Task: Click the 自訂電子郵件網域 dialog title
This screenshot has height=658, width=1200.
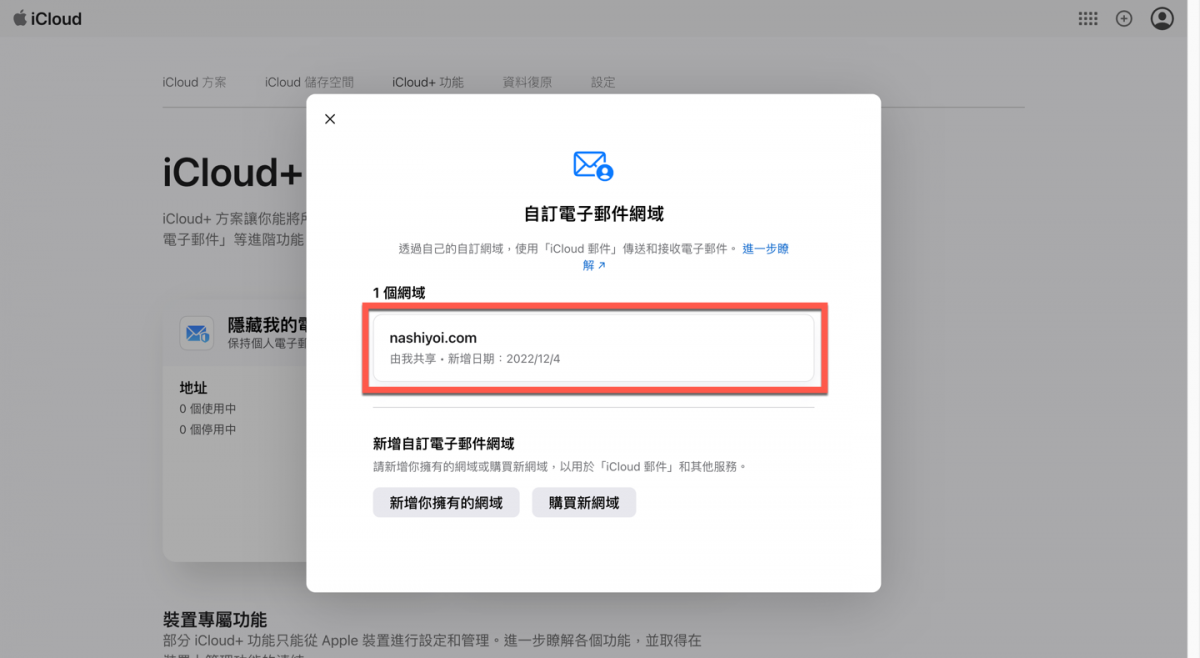Action: (593, 213)
